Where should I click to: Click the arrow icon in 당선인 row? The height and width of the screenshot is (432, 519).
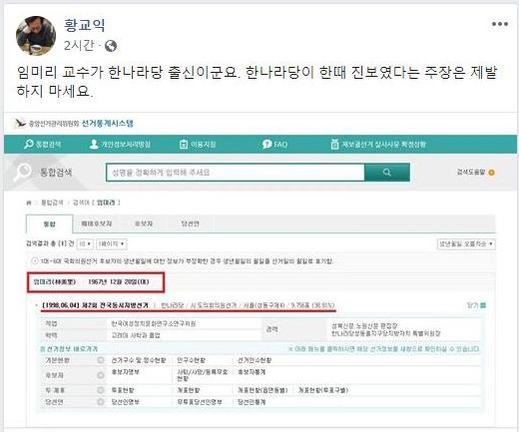tap(100, 402)
